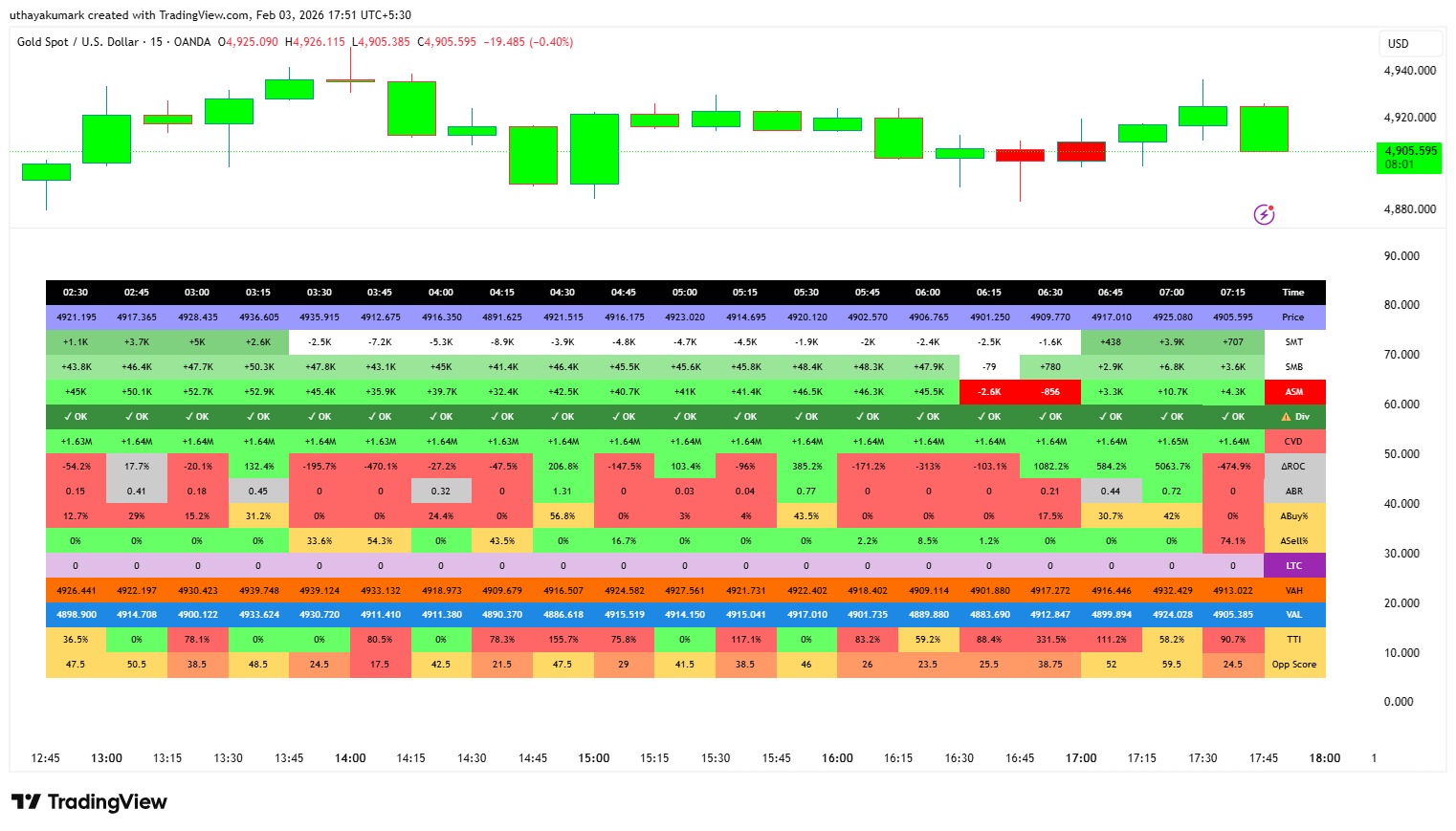Click the 4,940.000 price scale label
This screenshot has height=831, width=1456.
pyautogui.click(x=1409, y=71)
